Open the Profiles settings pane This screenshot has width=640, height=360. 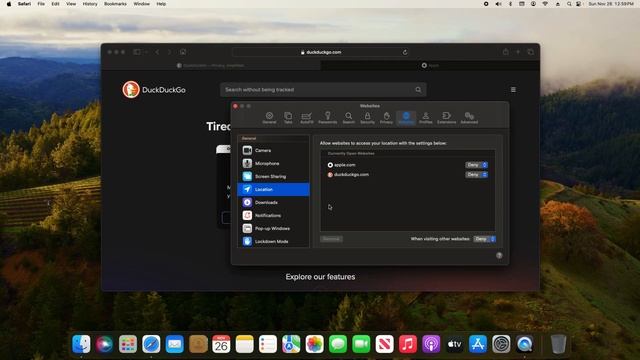[425, 118]
